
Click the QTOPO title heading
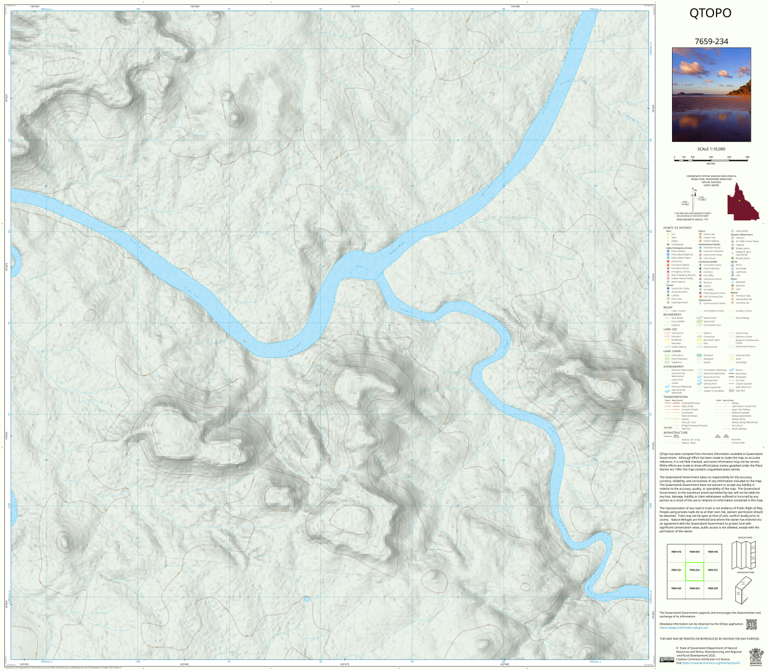pyautogui.click(x=710, y=13)
